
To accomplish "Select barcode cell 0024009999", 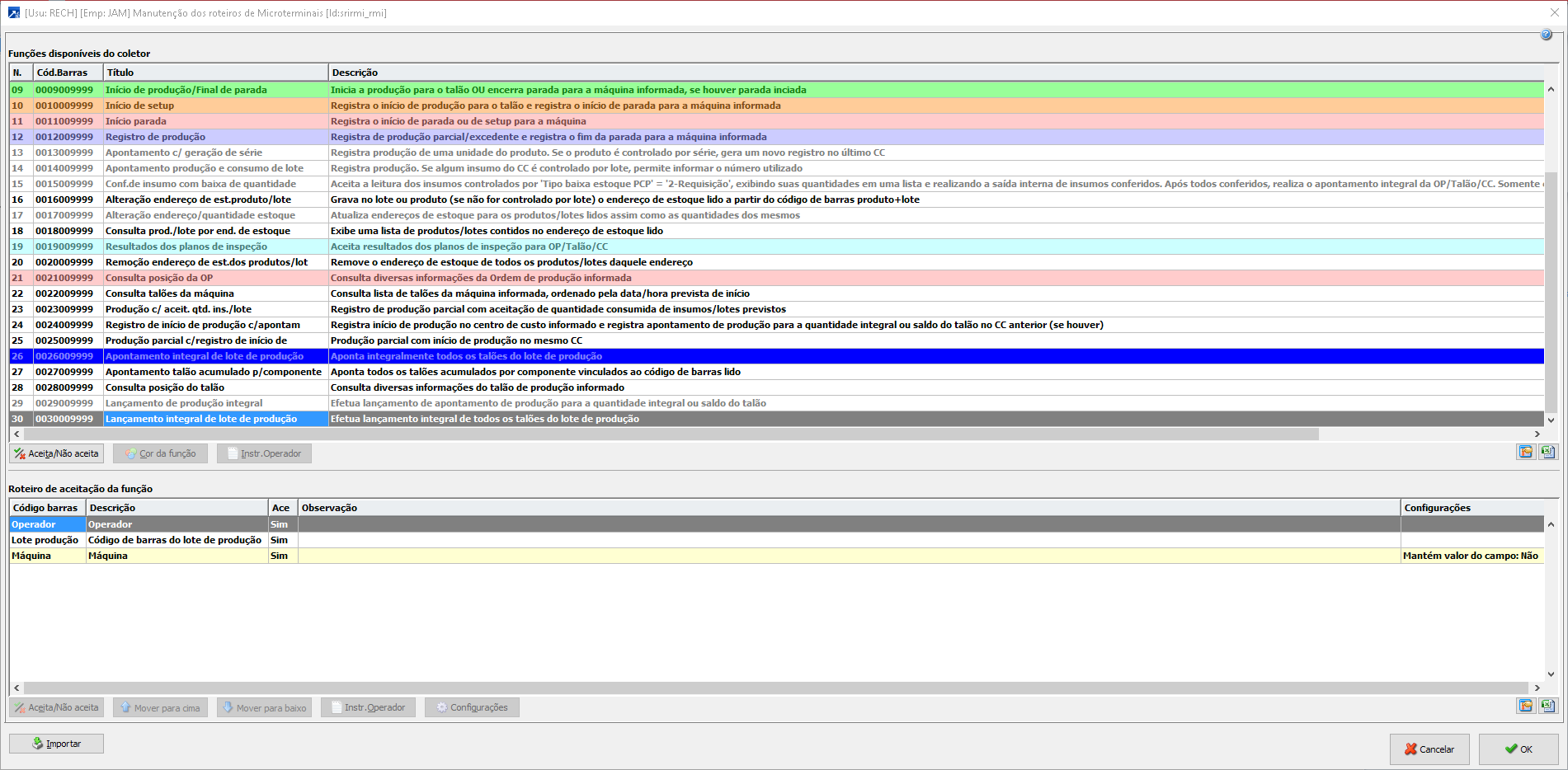I will coord(68,325).
